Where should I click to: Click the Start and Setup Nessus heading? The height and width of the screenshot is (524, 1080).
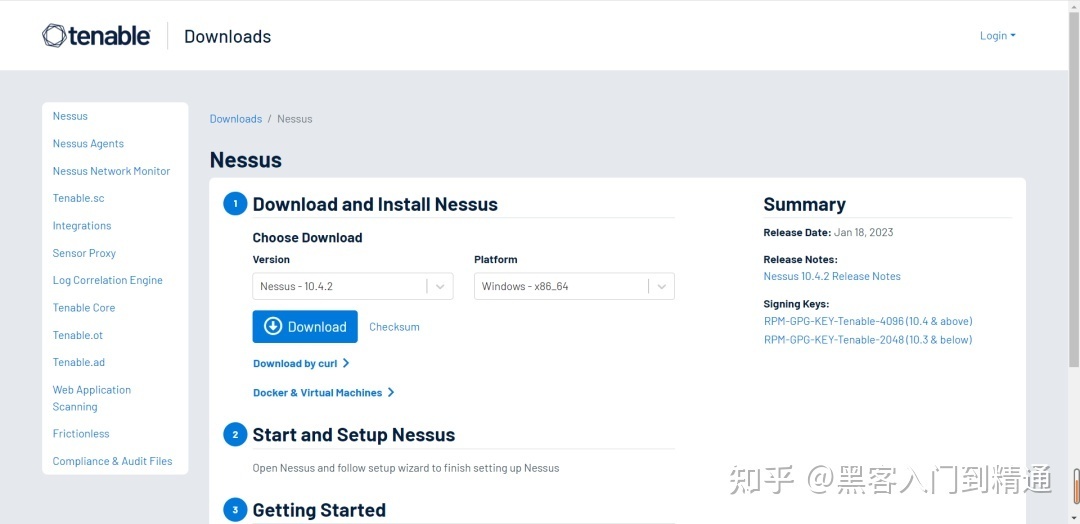pyautogui.click(x=354, y=435)
